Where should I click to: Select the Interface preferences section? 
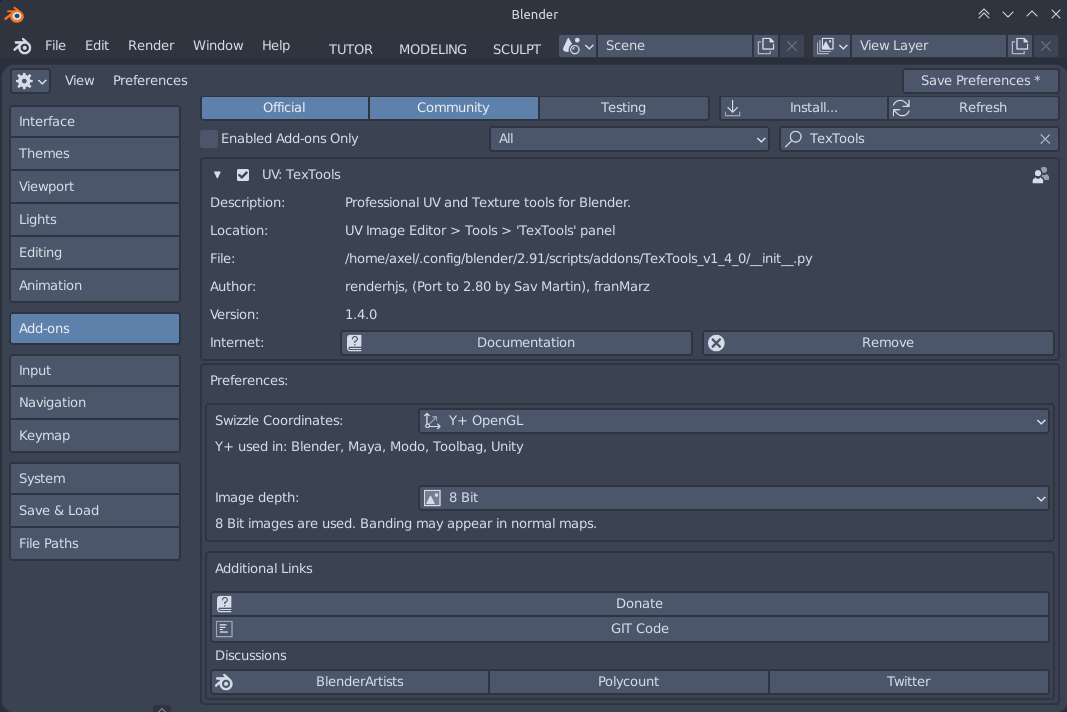(x=95, y=121)
